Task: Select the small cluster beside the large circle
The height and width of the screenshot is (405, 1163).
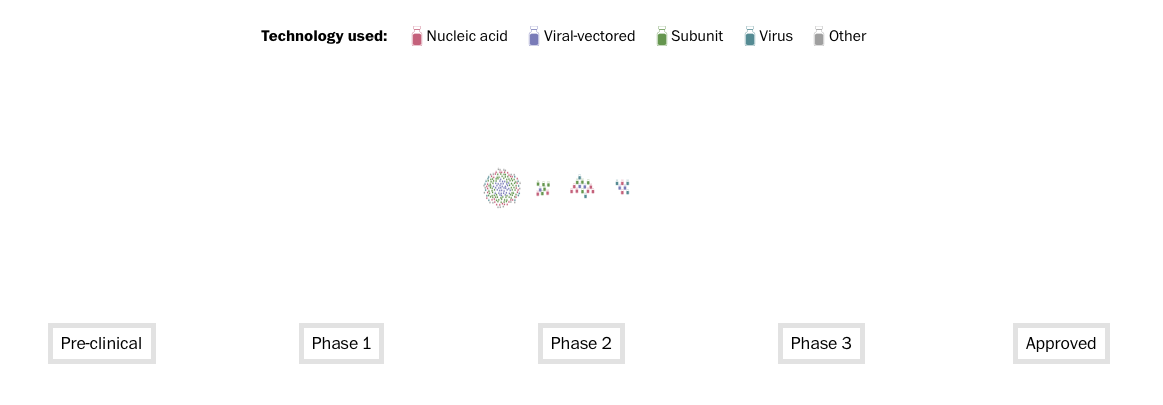Action: tap(543, 188)
